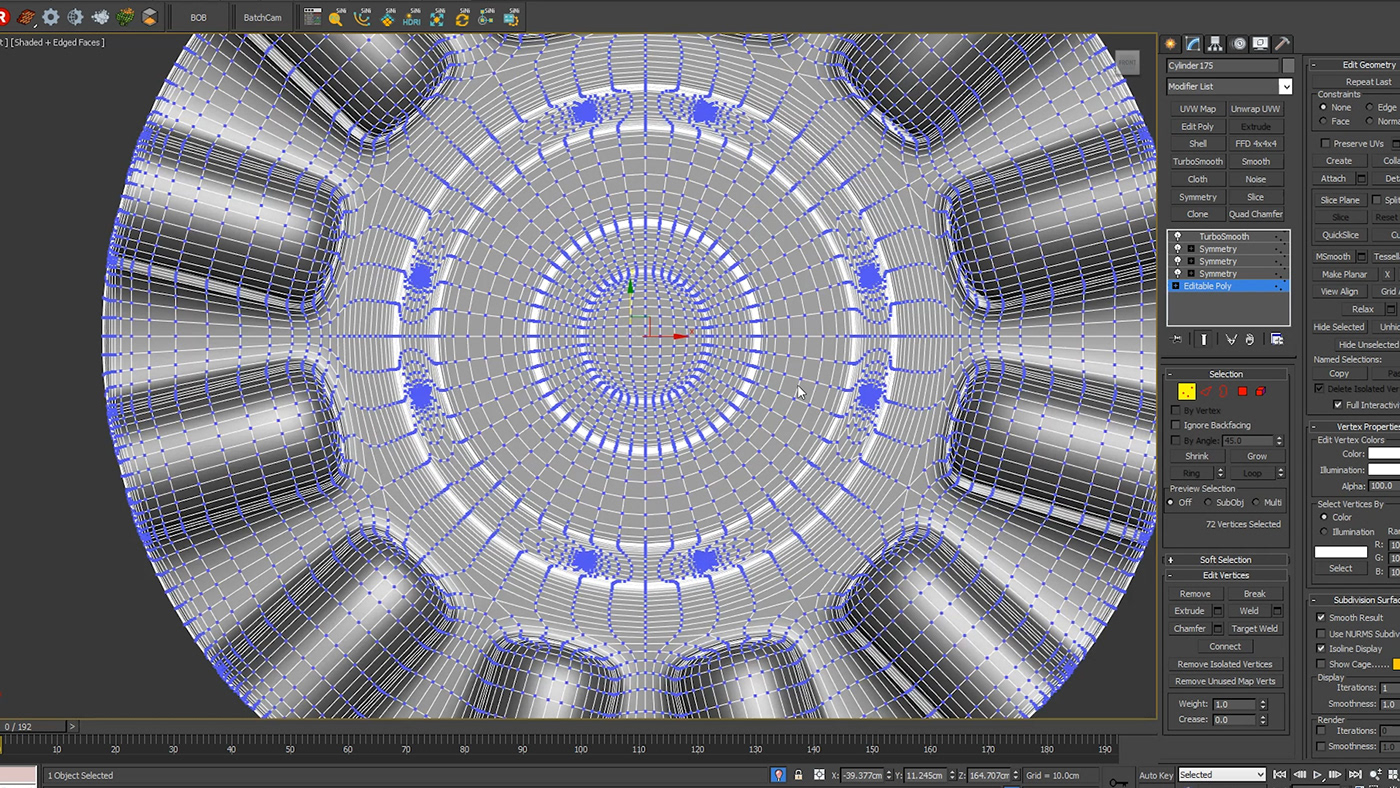Enable Use NURMS Subdivision checkbox
Screen dimensions: 1400x788
[1321, 634]
